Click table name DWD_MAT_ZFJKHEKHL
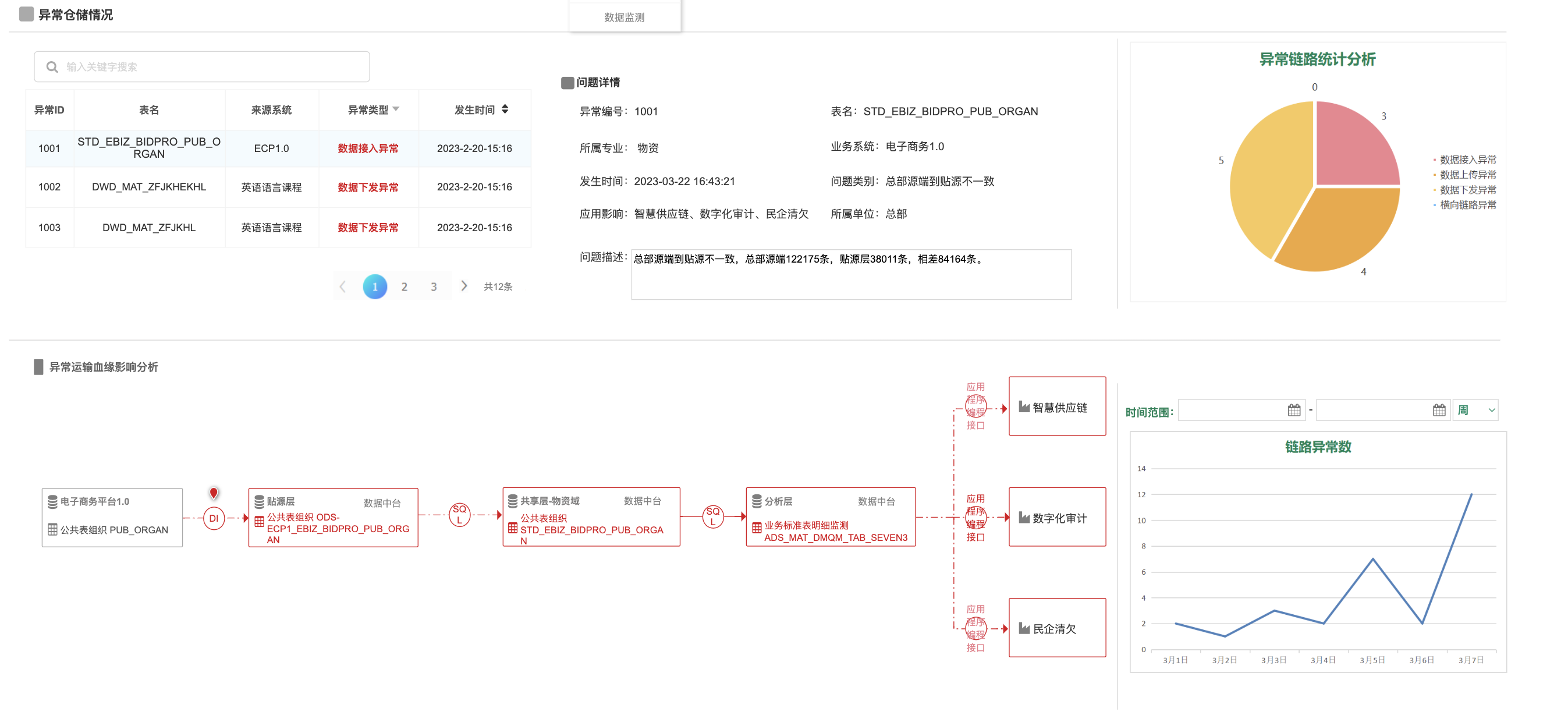1568x715 pixels. [149, 187]
